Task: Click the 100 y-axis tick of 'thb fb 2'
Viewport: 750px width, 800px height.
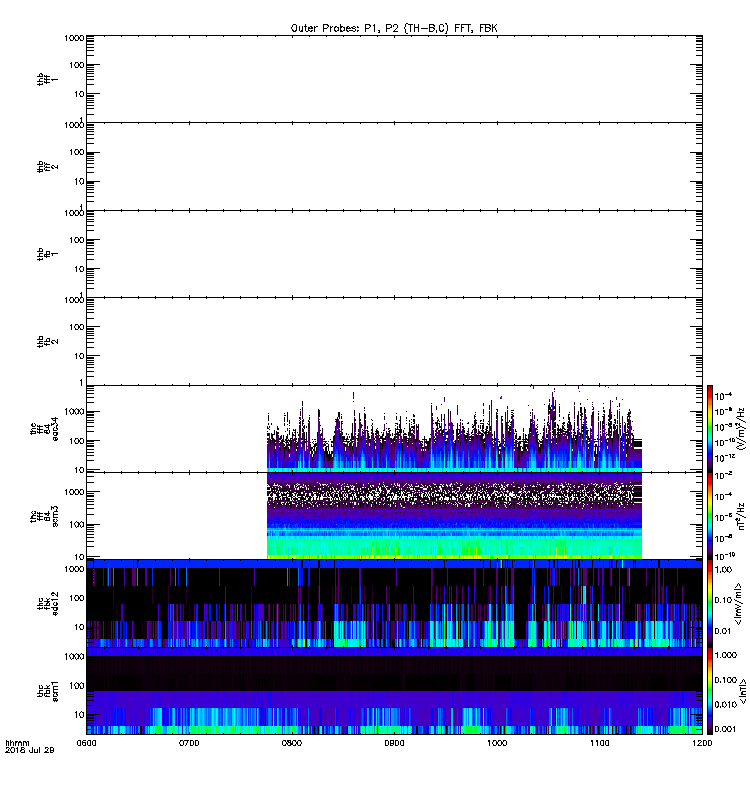Action: 77,327
